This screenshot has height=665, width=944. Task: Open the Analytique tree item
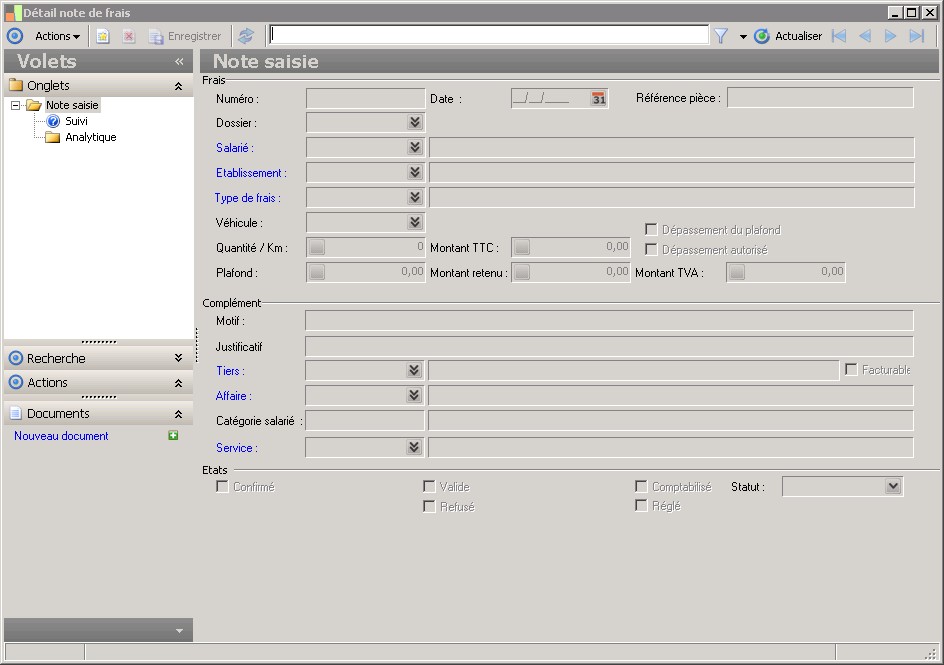pyautogui.click(x=90, y=137)
